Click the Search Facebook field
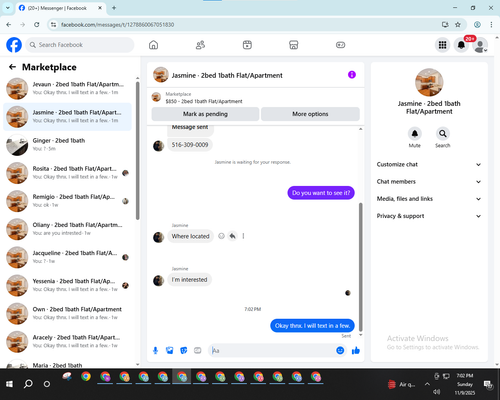The width and height of the screenshot is (500, 400). tap(80, 45)
